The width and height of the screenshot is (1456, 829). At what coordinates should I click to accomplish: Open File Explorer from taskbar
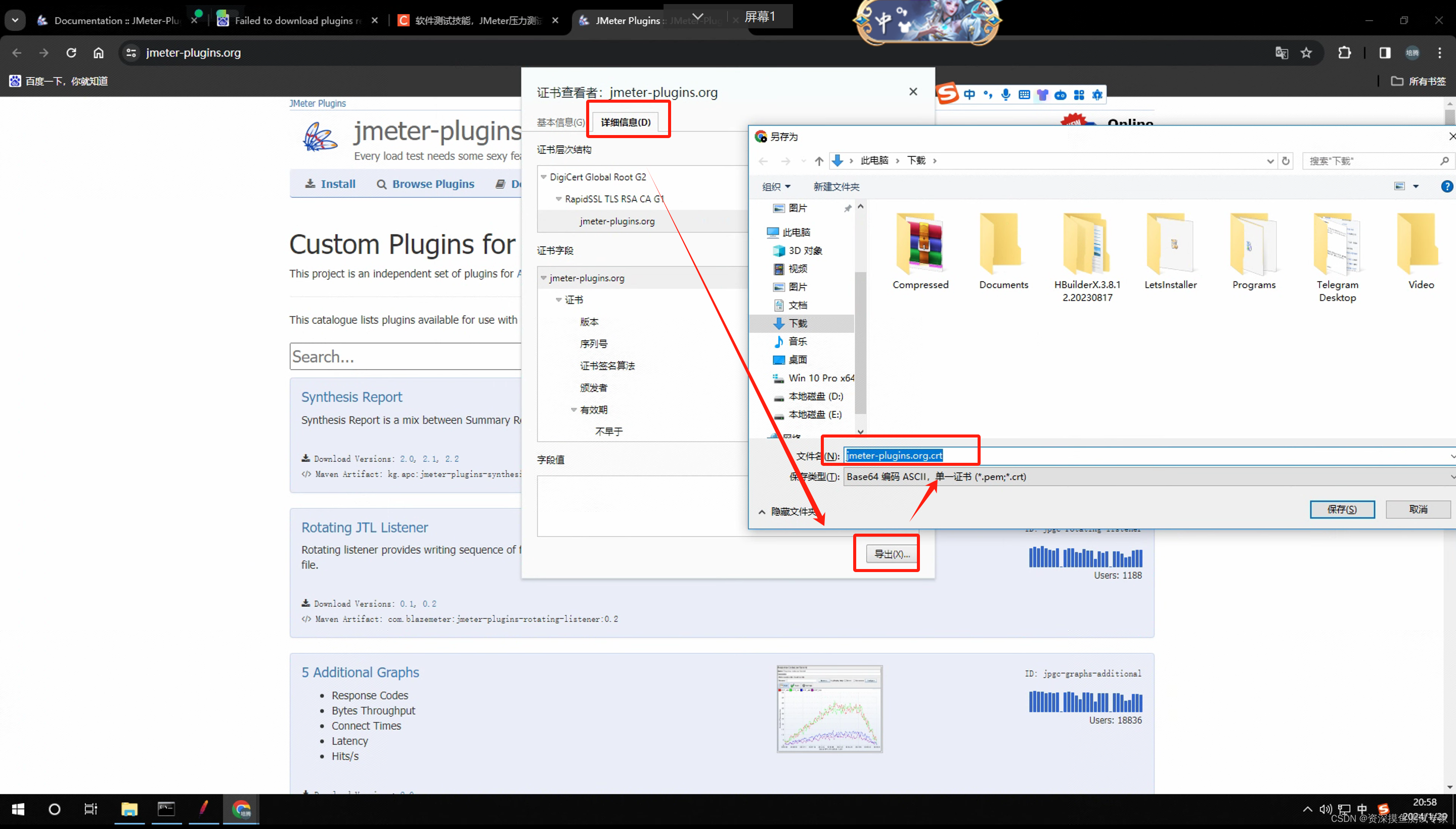click(x=129, y=808)
